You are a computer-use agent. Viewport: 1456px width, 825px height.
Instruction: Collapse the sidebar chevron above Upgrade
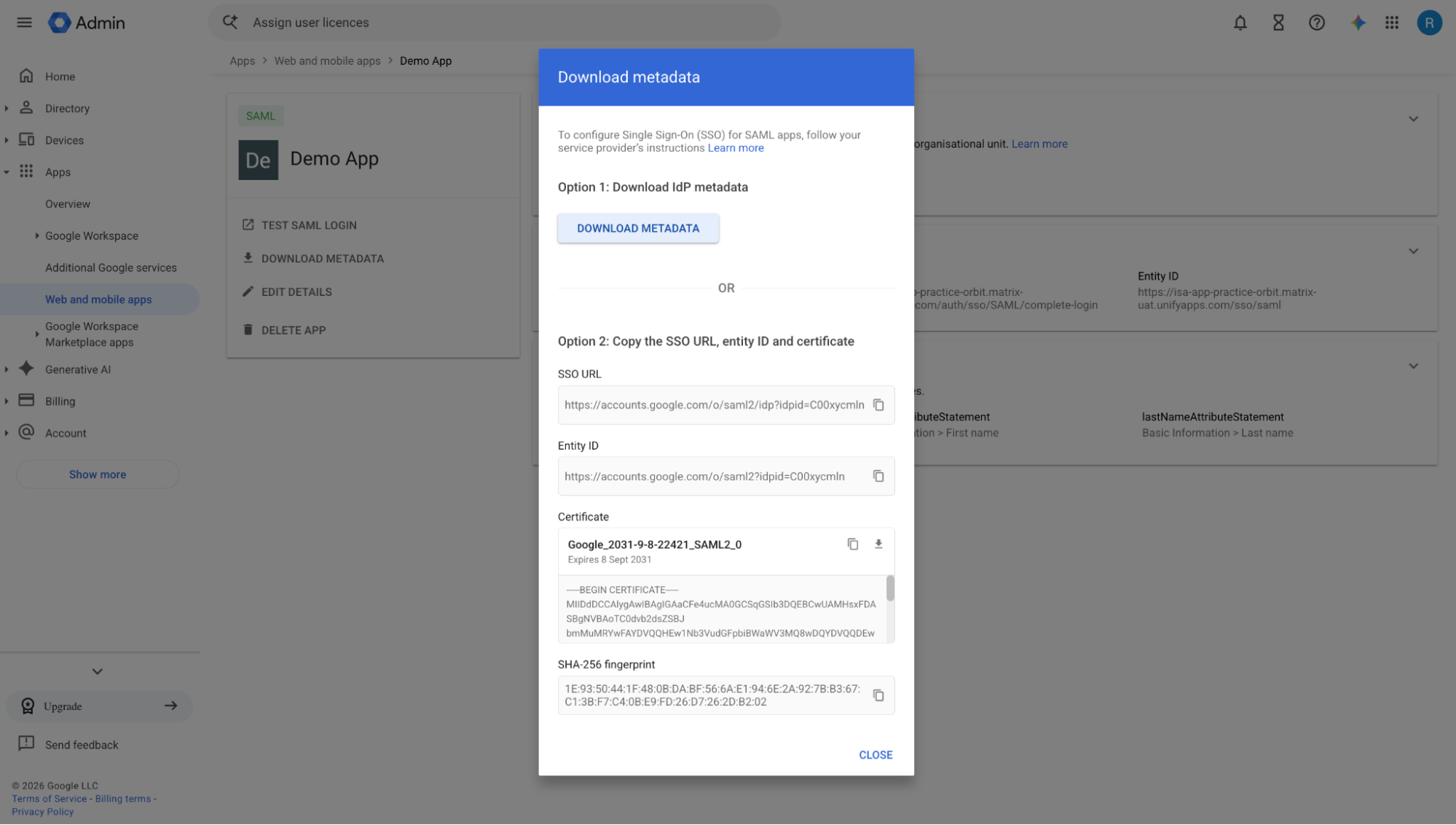click(97, 672)
